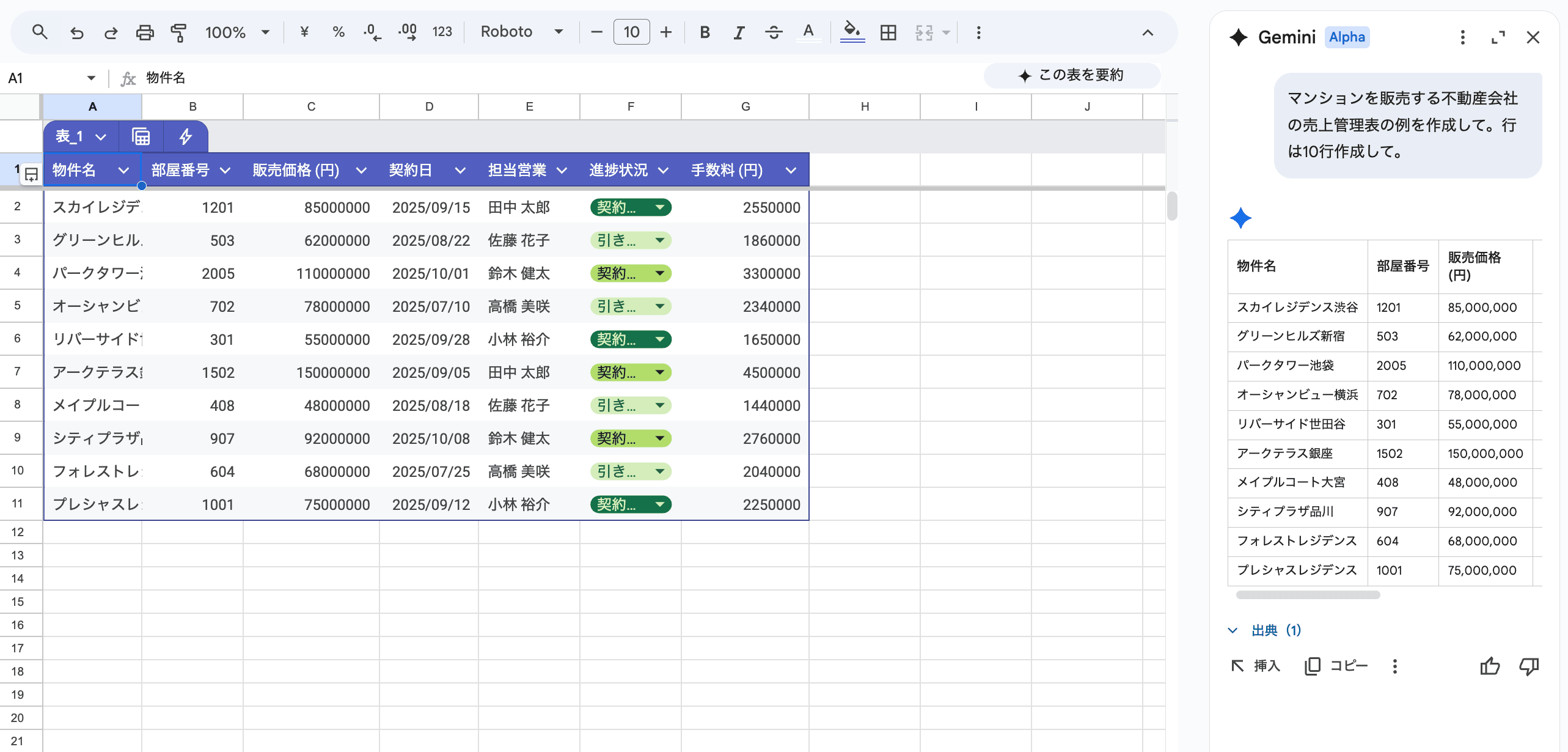Expand the Gemini panel to full size

1498,37
